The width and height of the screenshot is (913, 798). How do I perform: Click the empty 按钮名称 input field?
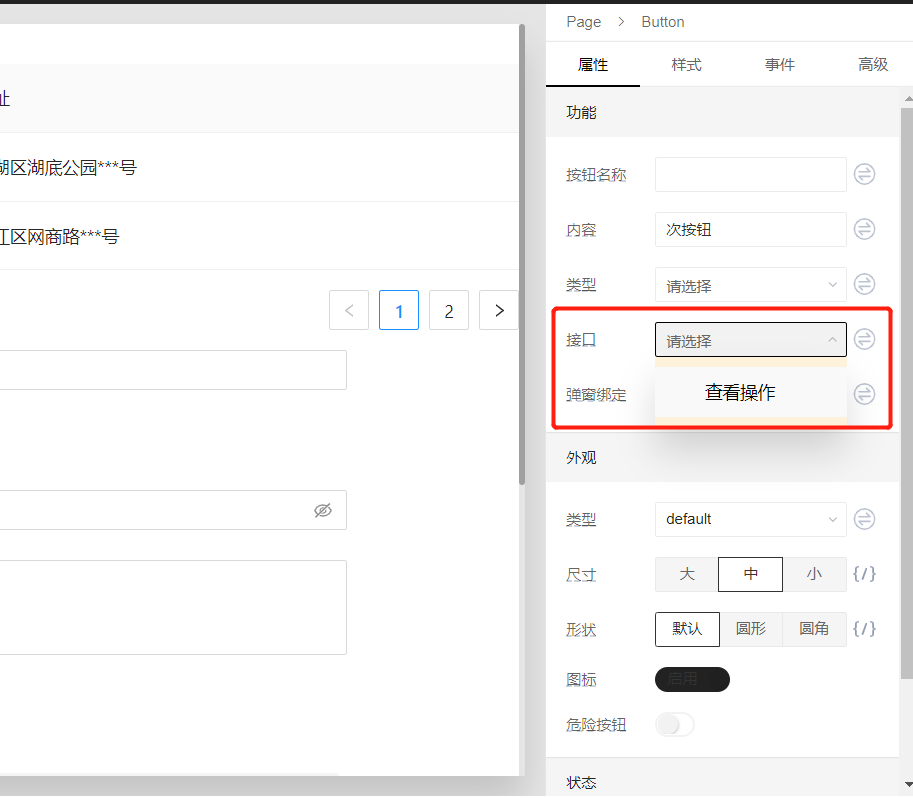tap(750, 174)
